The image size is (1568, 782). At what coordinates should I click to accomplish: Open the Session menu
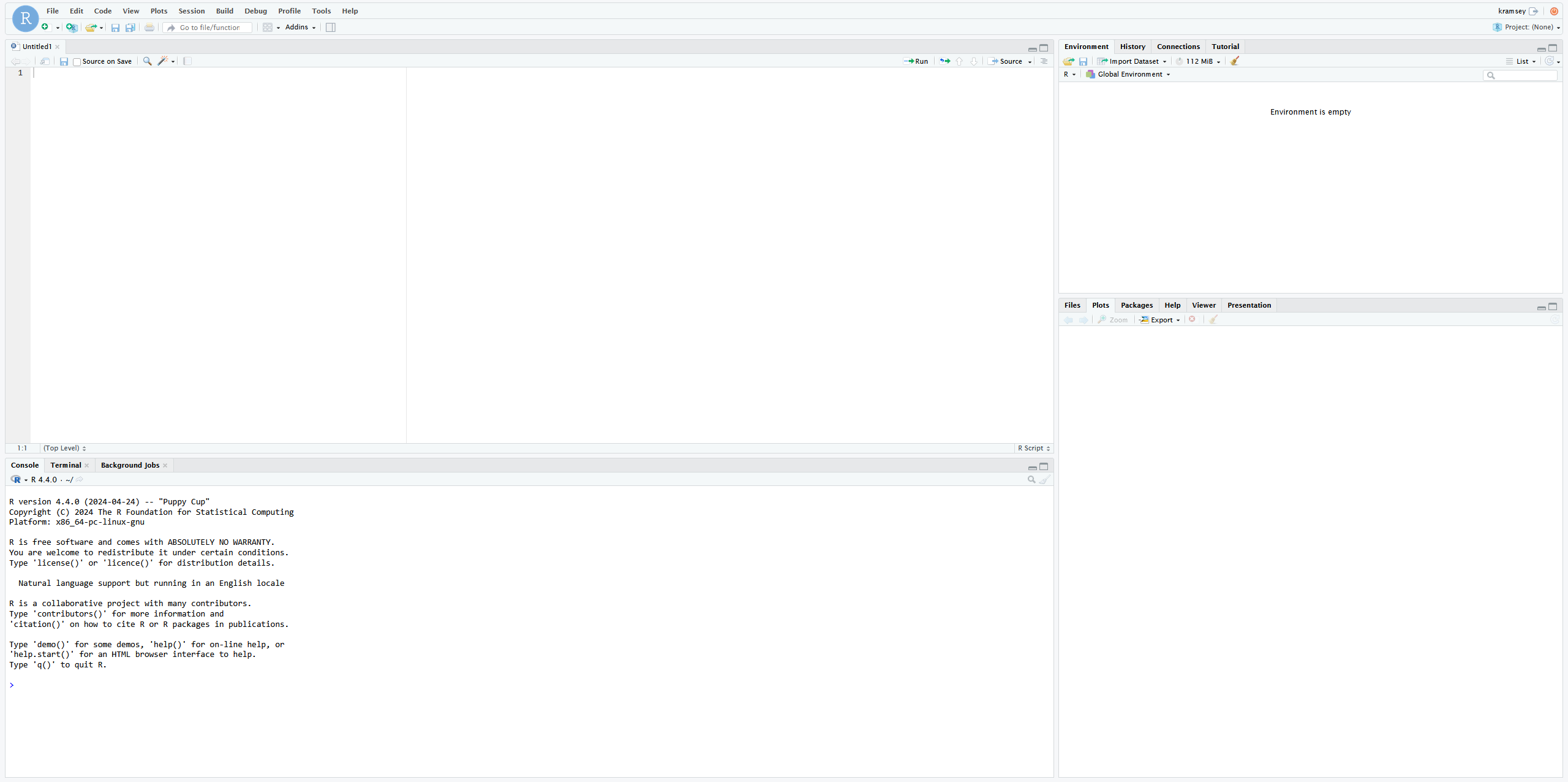(x=192, y=11)
